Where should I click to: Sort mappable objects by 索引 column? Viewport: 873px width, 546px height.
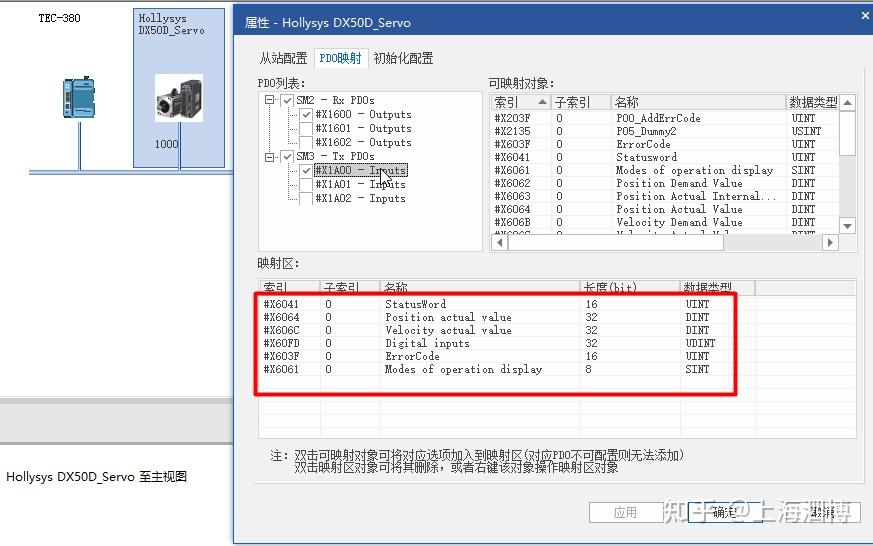click(x=521, y=102)
